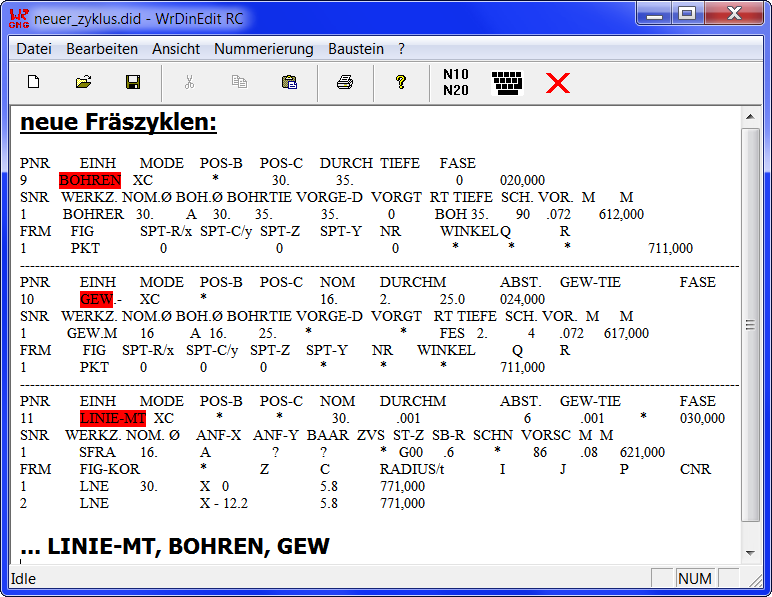Viewport: 772px width, 597px height.
Task: Open the Bearbeiten menu
Action: (102, 49)
